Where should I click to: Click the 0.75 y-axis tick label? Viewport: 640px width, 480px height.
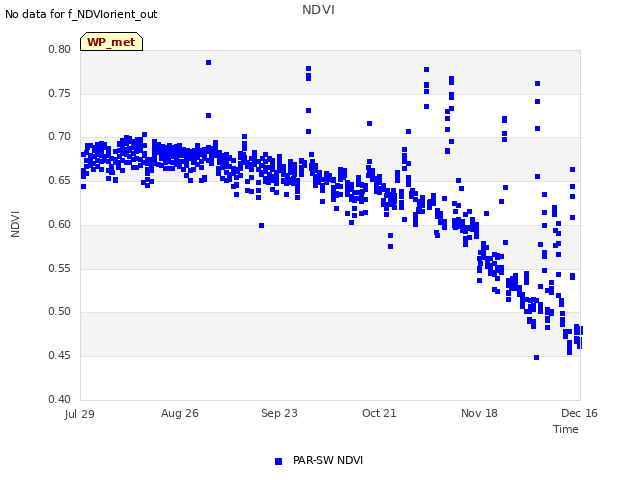click(60, 93)
